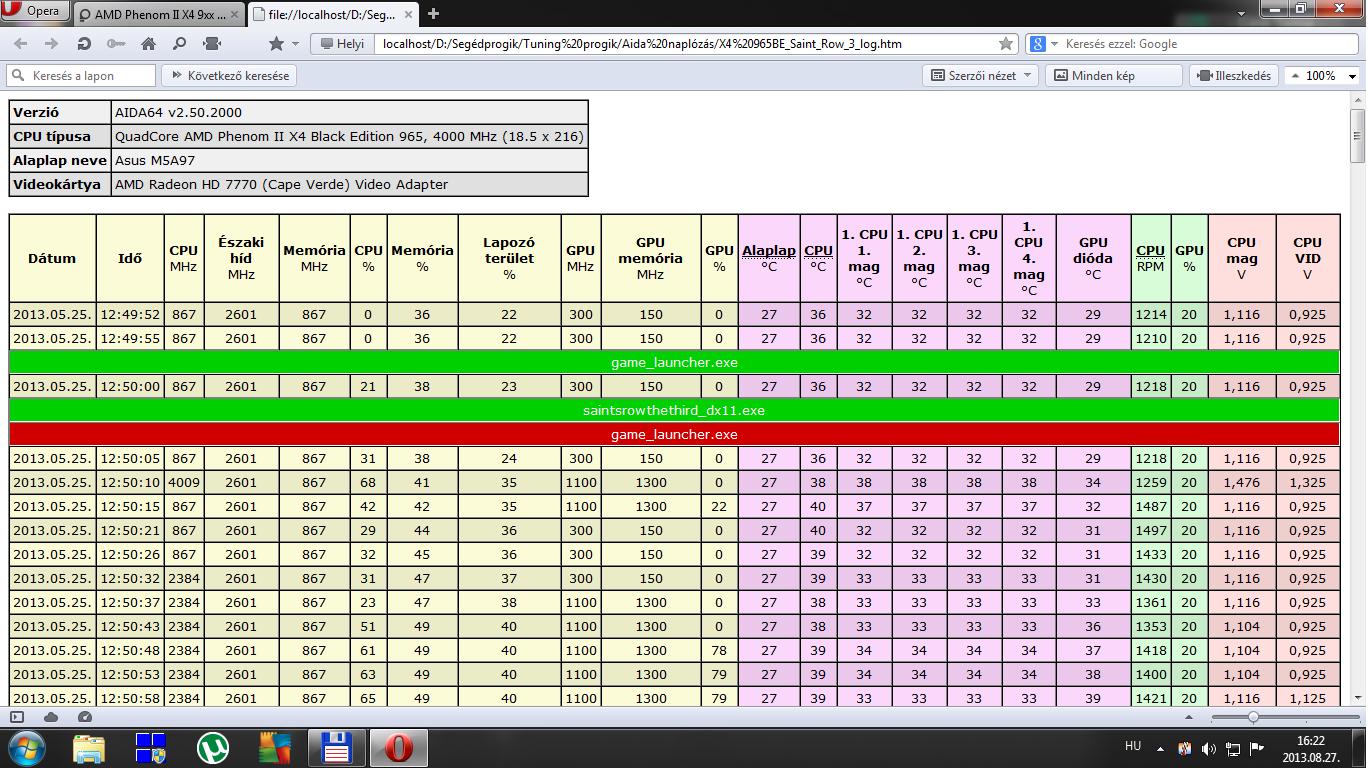The width and height of the screenshot is (1368, 772).
Task: Open closed tabs arrow near window controls
Action: (x=1243, y=13)
